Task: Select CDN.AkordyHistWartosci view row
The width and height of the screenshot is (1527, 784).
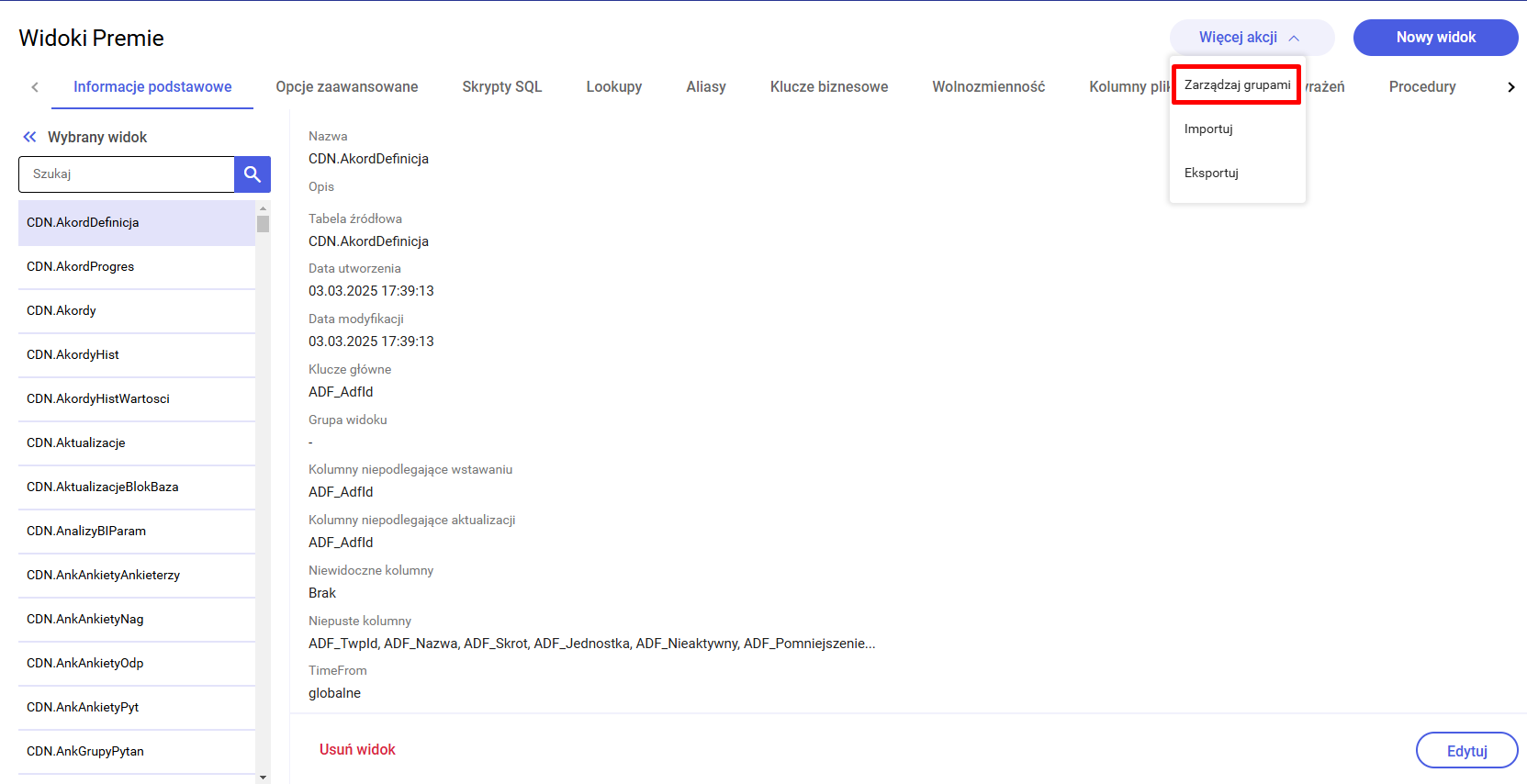Action: pos(137,399)
